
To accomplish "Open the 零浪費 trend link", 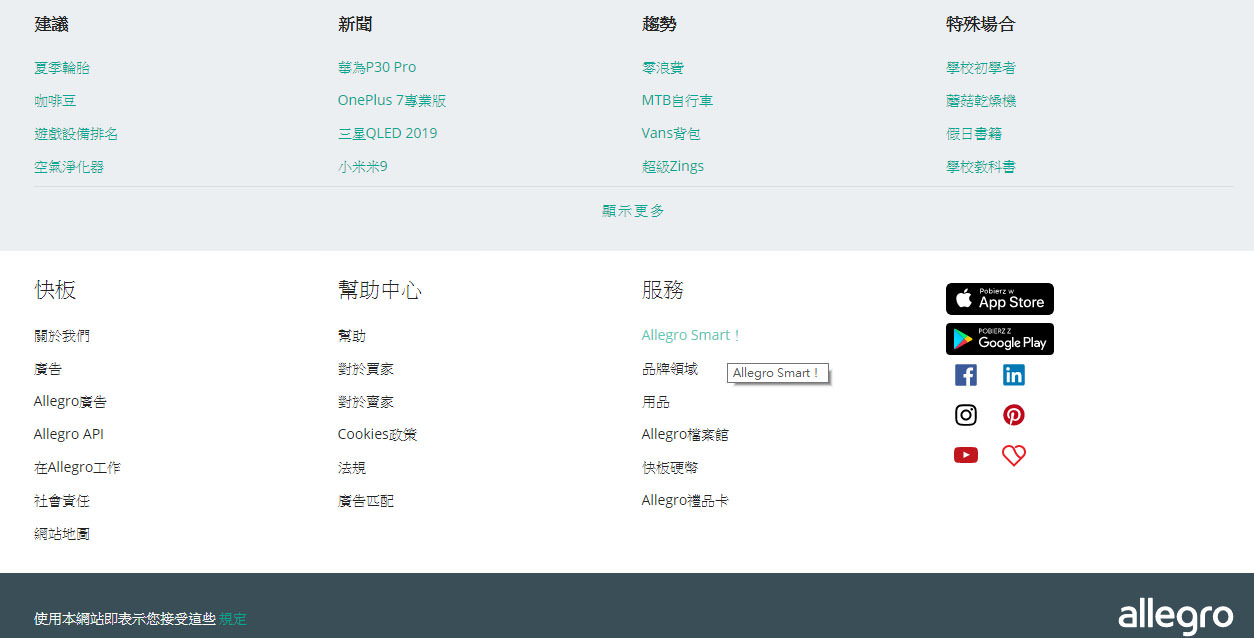I will [x=663, y=68].
